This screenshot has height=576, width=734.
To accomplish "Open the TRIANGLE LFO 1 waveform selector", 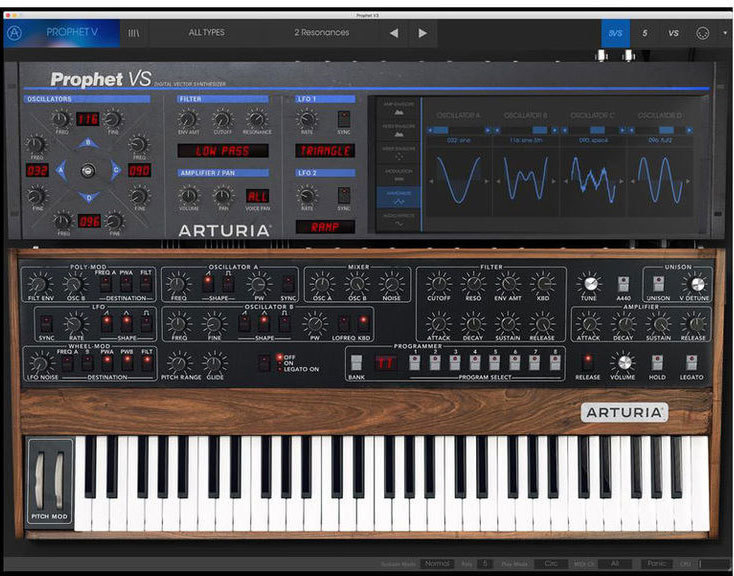I will point(325,151).
